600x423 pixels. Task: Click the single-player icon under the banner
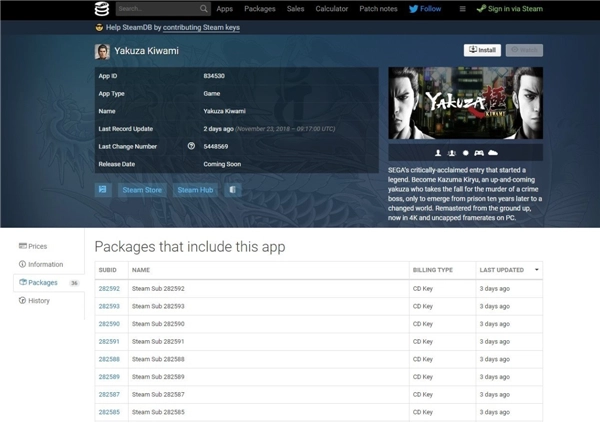point(438,153)
